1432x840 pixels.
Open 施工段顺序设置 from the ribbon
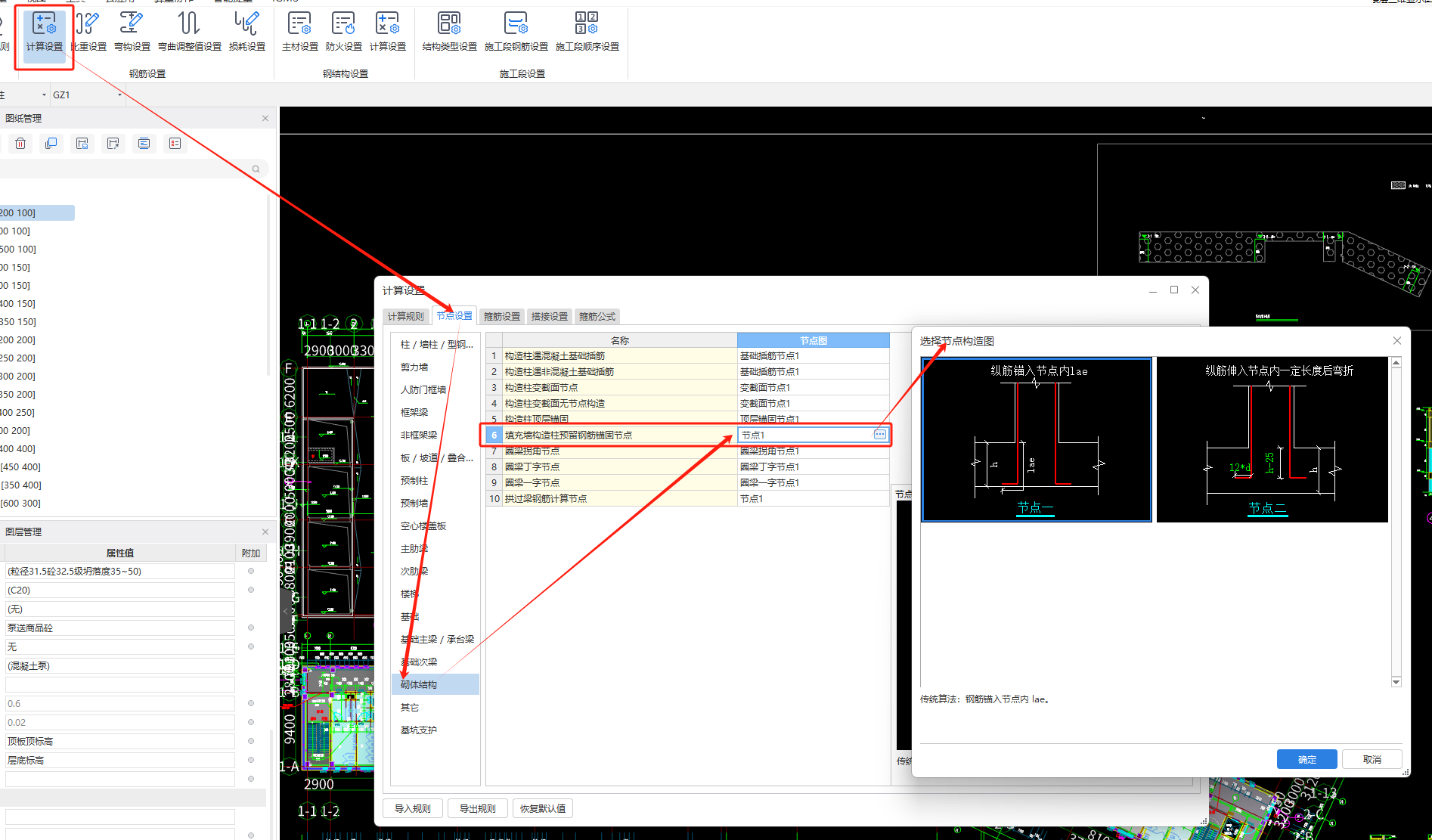587,32
